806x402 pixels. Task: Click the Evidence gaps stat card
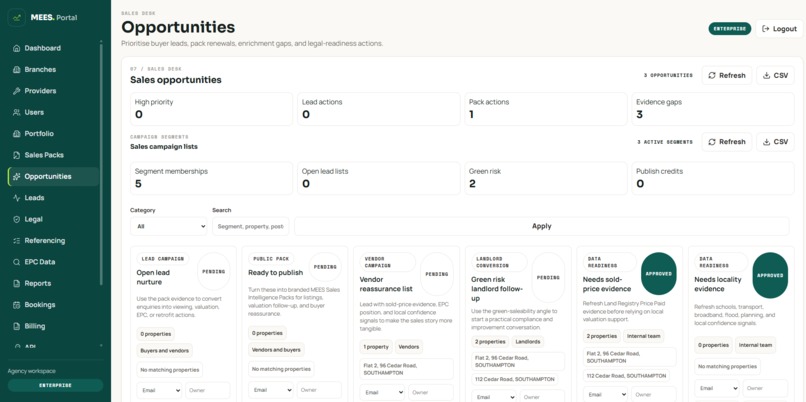[x=712, y=109]
